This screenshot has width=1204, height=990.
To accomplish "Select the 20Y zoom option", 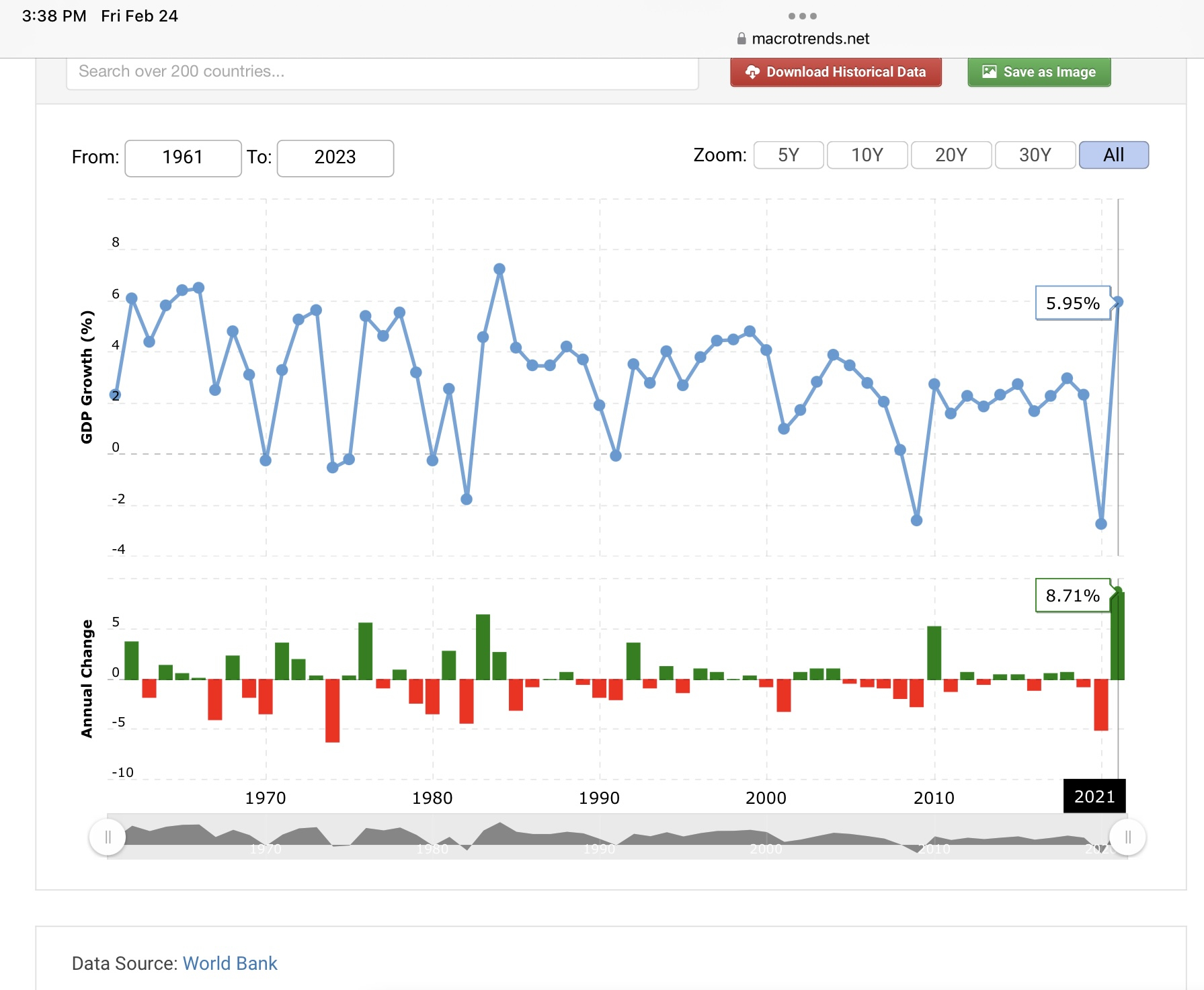I will 951,155.
